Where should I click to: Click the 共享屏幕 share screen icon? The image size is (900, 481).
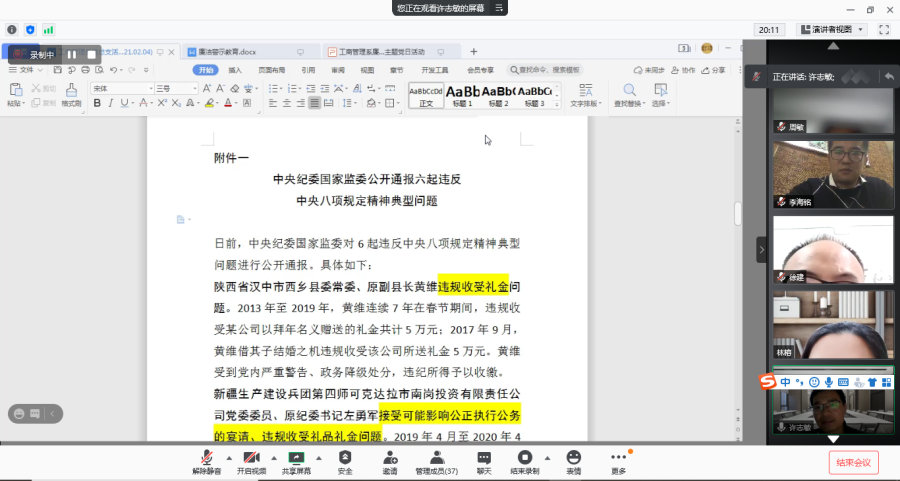[x=296, y=460]
